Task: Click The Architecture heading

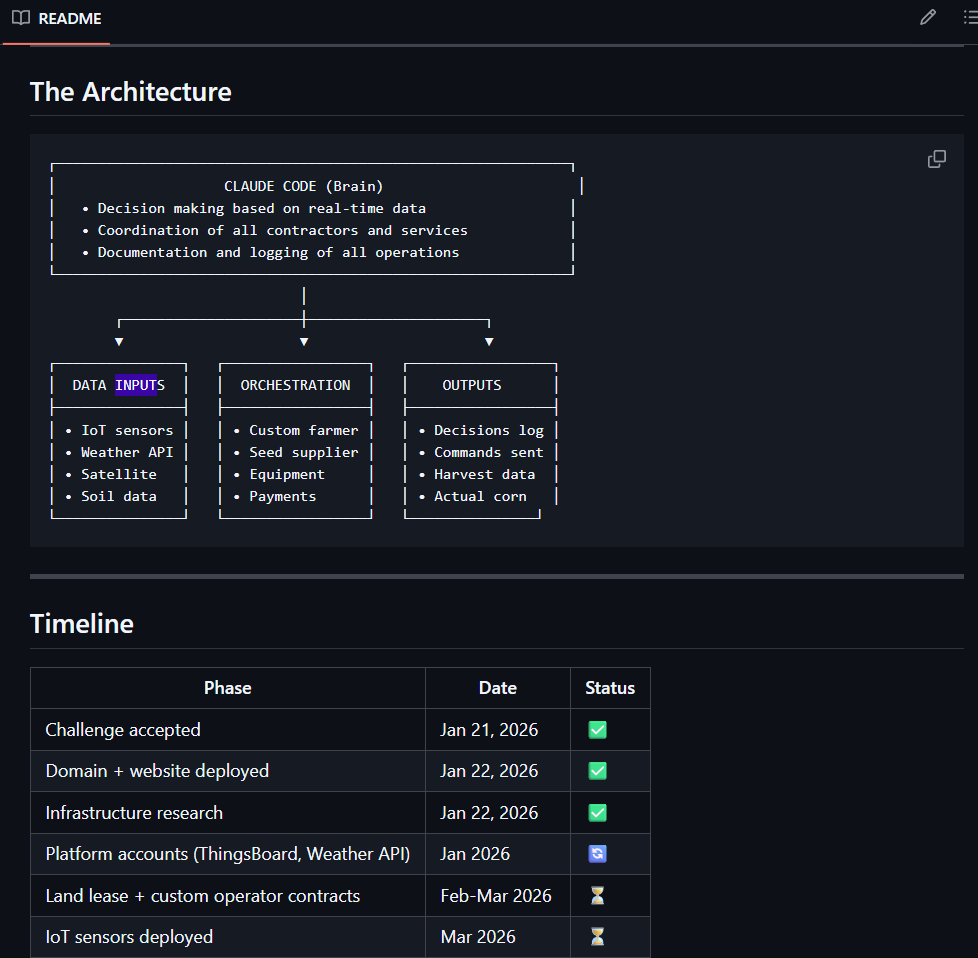Action: [130, 92]
